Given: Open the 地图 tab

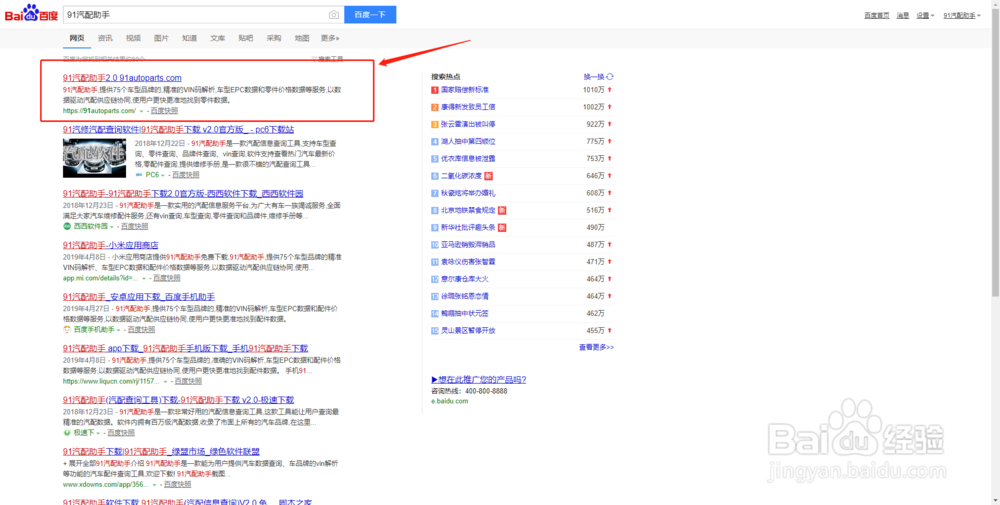Looking at the screenshot, I should click(302, 38).
